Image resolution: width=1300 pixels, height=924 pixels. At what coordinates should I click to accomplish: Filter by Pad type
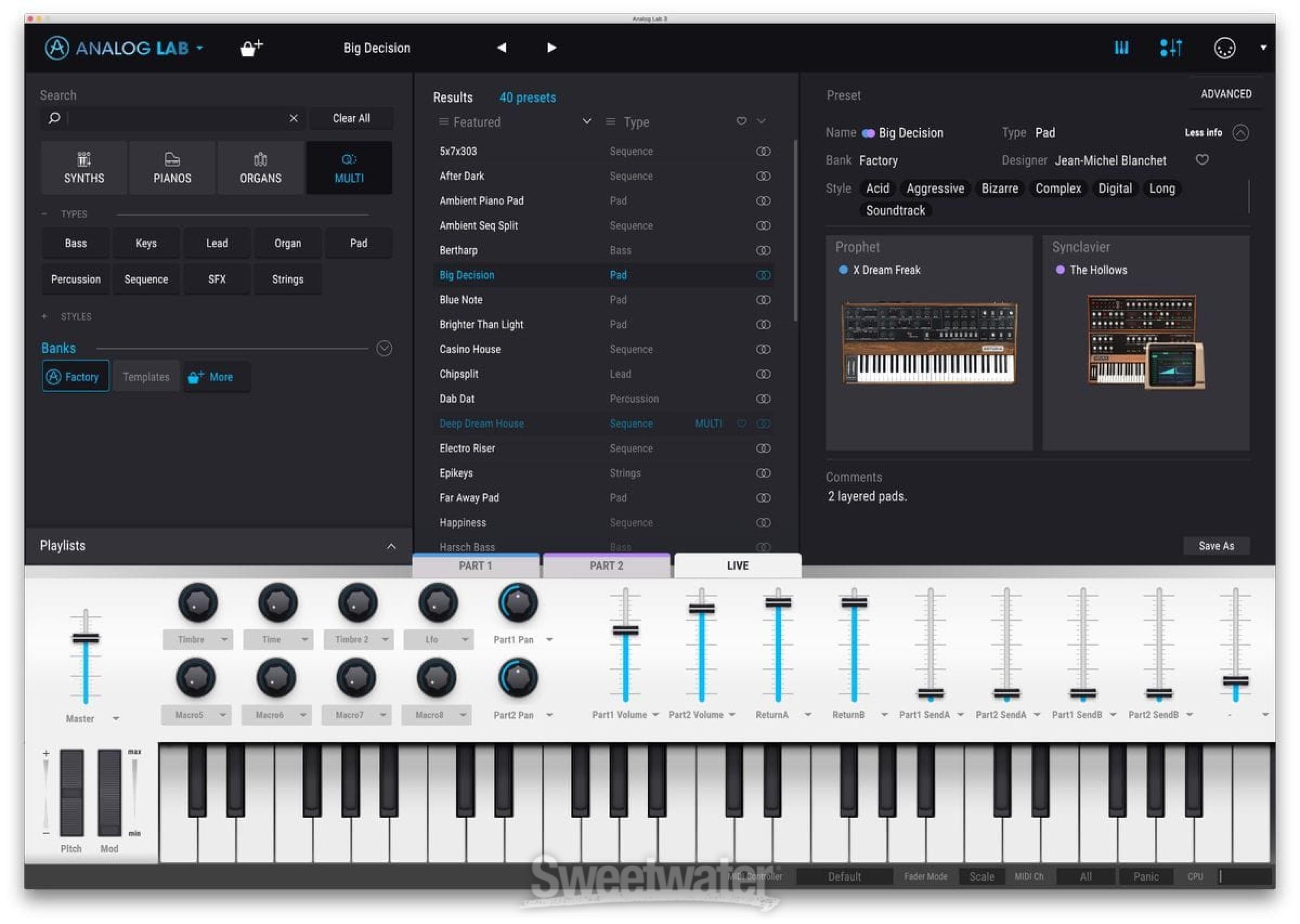pos(358,244)
